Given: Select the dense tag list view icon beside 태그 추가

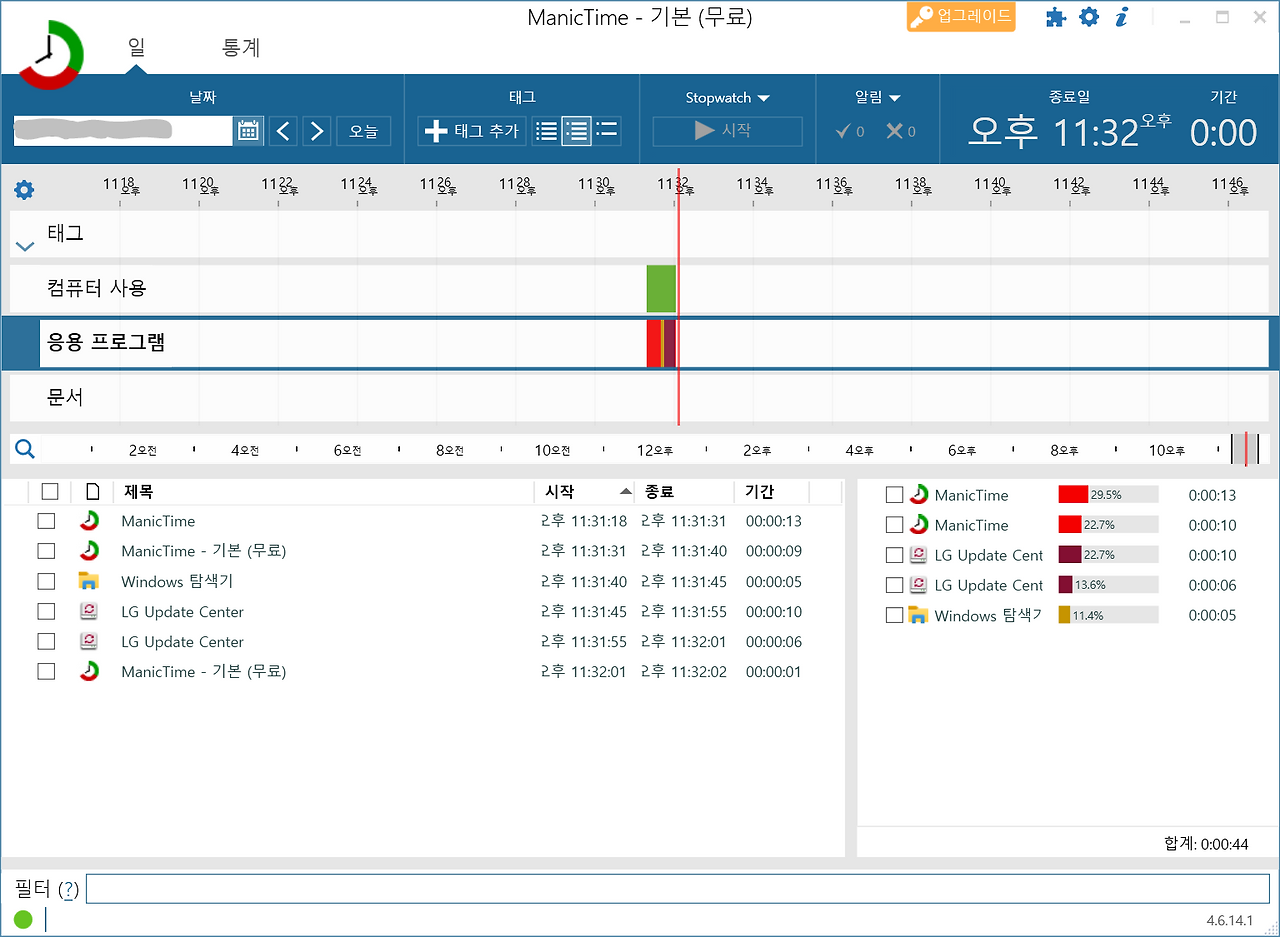Looking at the screenshot, I should [x=547, y=131].
